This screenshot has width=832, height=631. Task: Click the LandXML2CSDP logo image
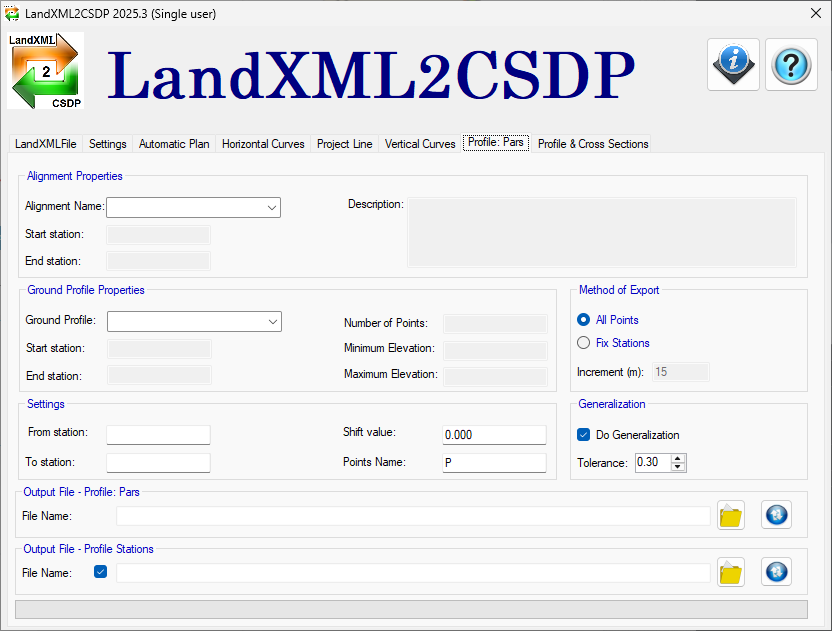45,70
